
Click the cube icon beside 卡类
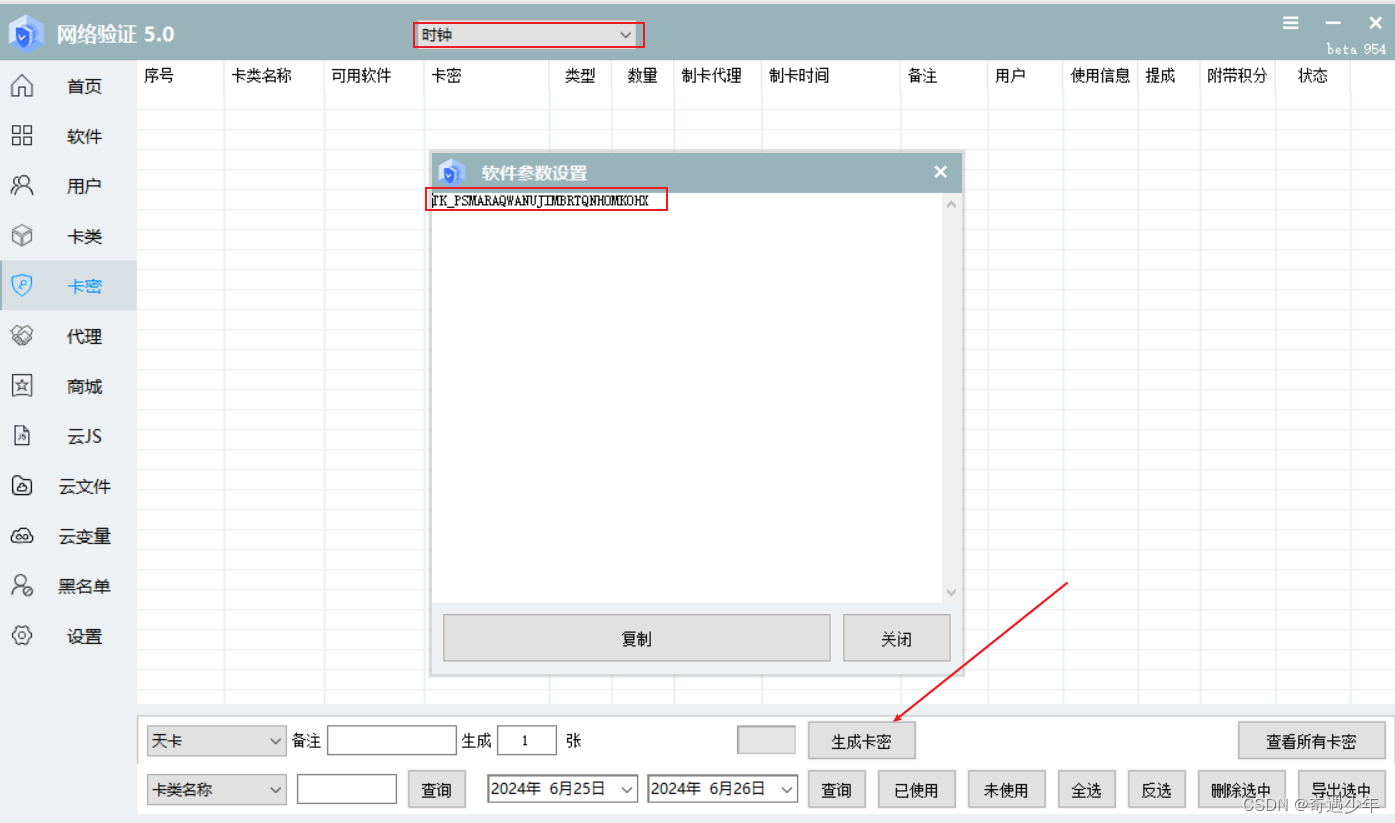coord(22,236)
